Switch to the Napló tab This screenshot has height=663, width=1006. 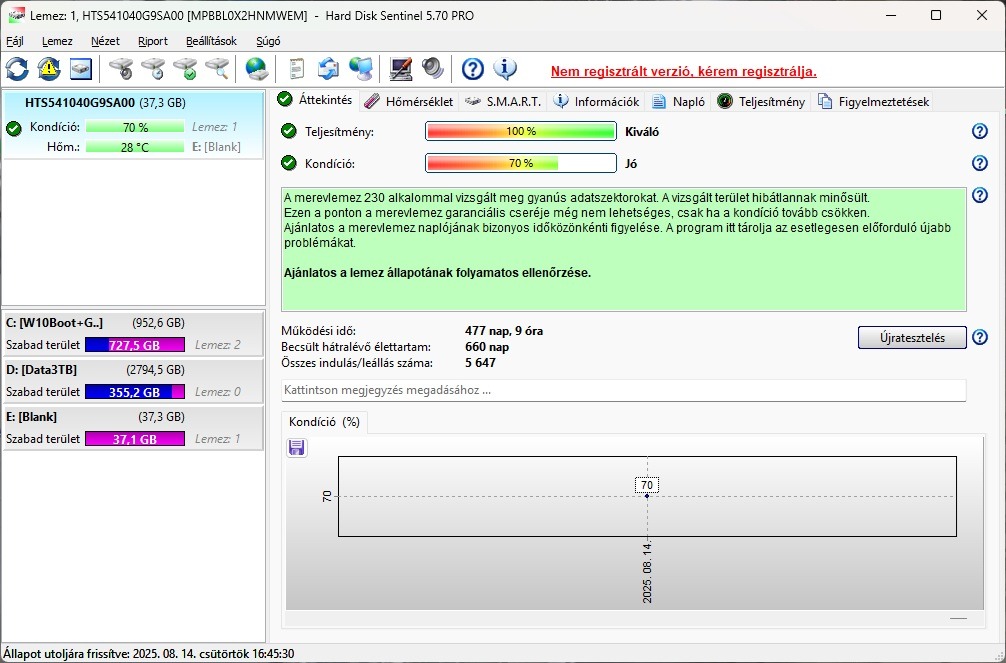tap(679, 101)
